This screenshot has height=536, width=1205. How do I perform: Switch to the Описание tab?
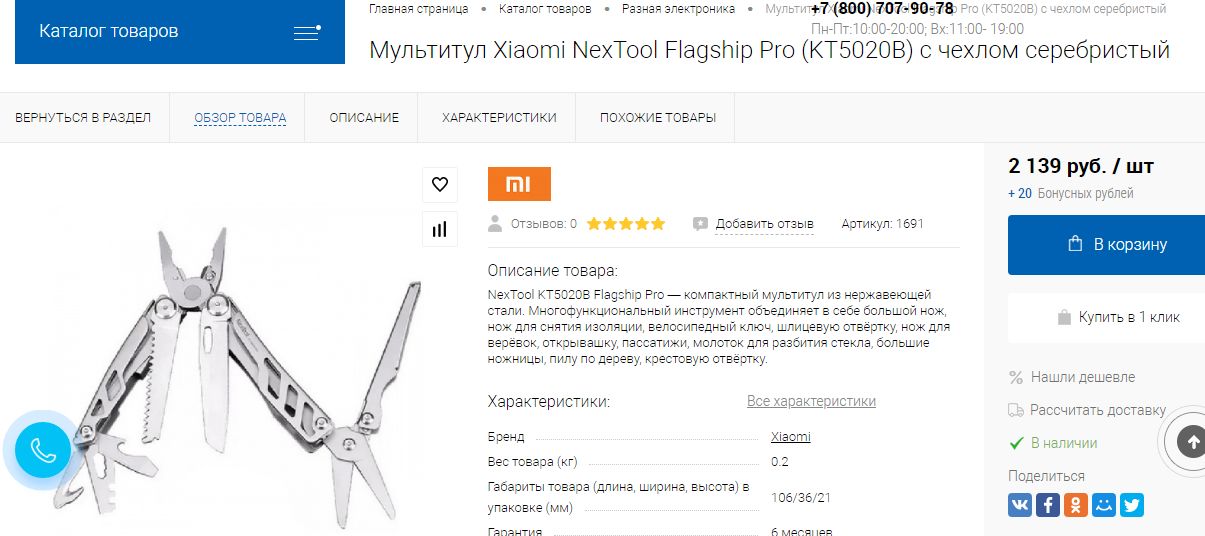(364, 118)
